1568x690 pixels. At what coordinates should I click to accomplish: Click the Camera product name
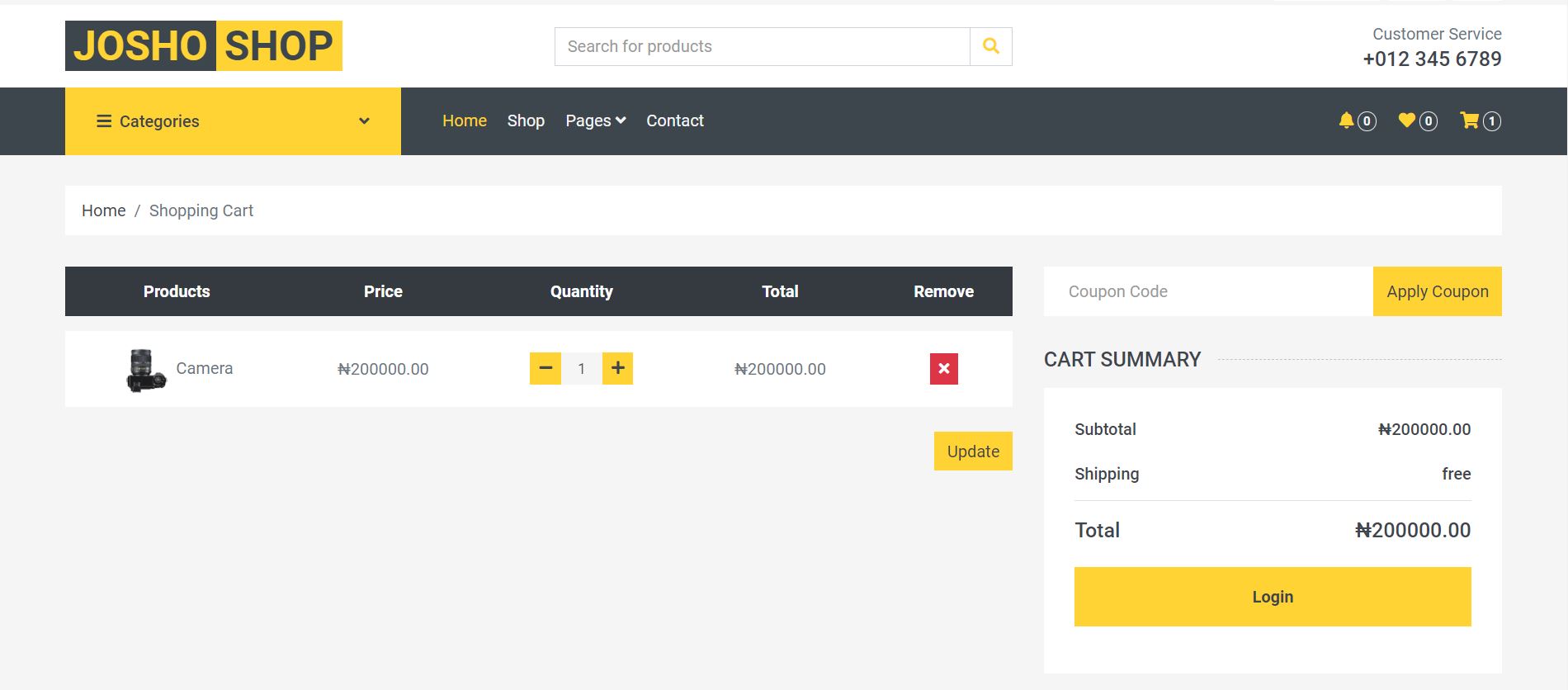point(205,368)
